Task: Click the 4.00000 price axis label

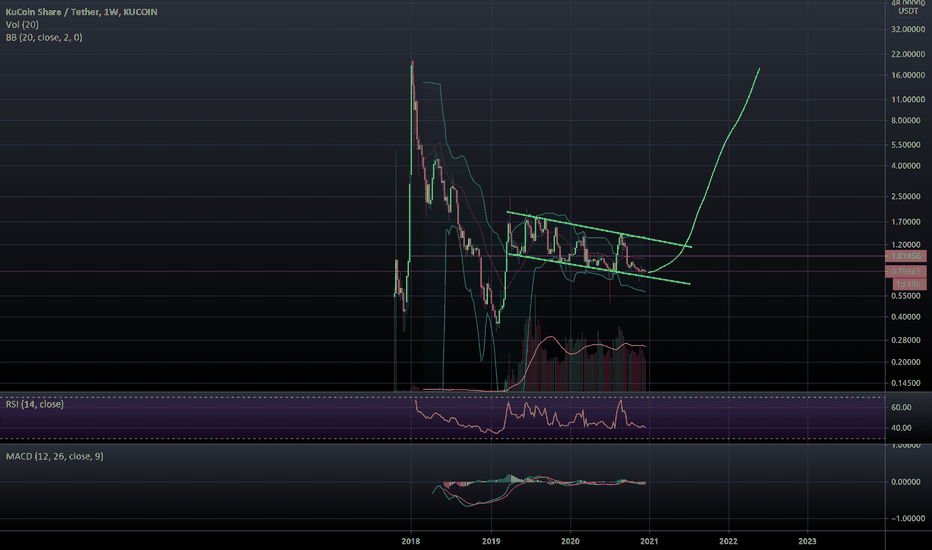Action: pos(908,166)
